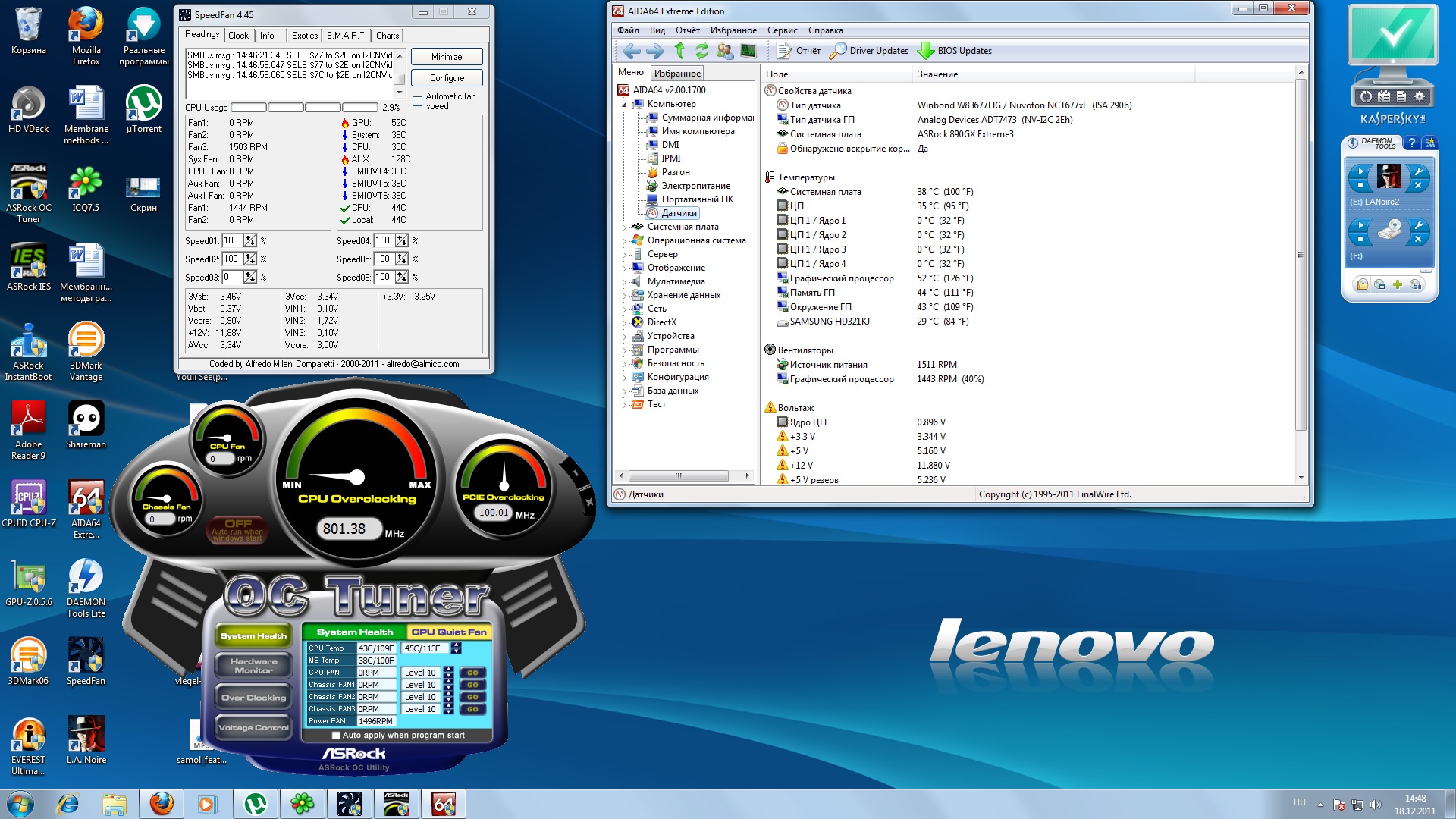Image resolution: width=1456 pixels, height=819 pixels.
Task: Open the Файл menu in AIDA64
Action: [628, 30]
